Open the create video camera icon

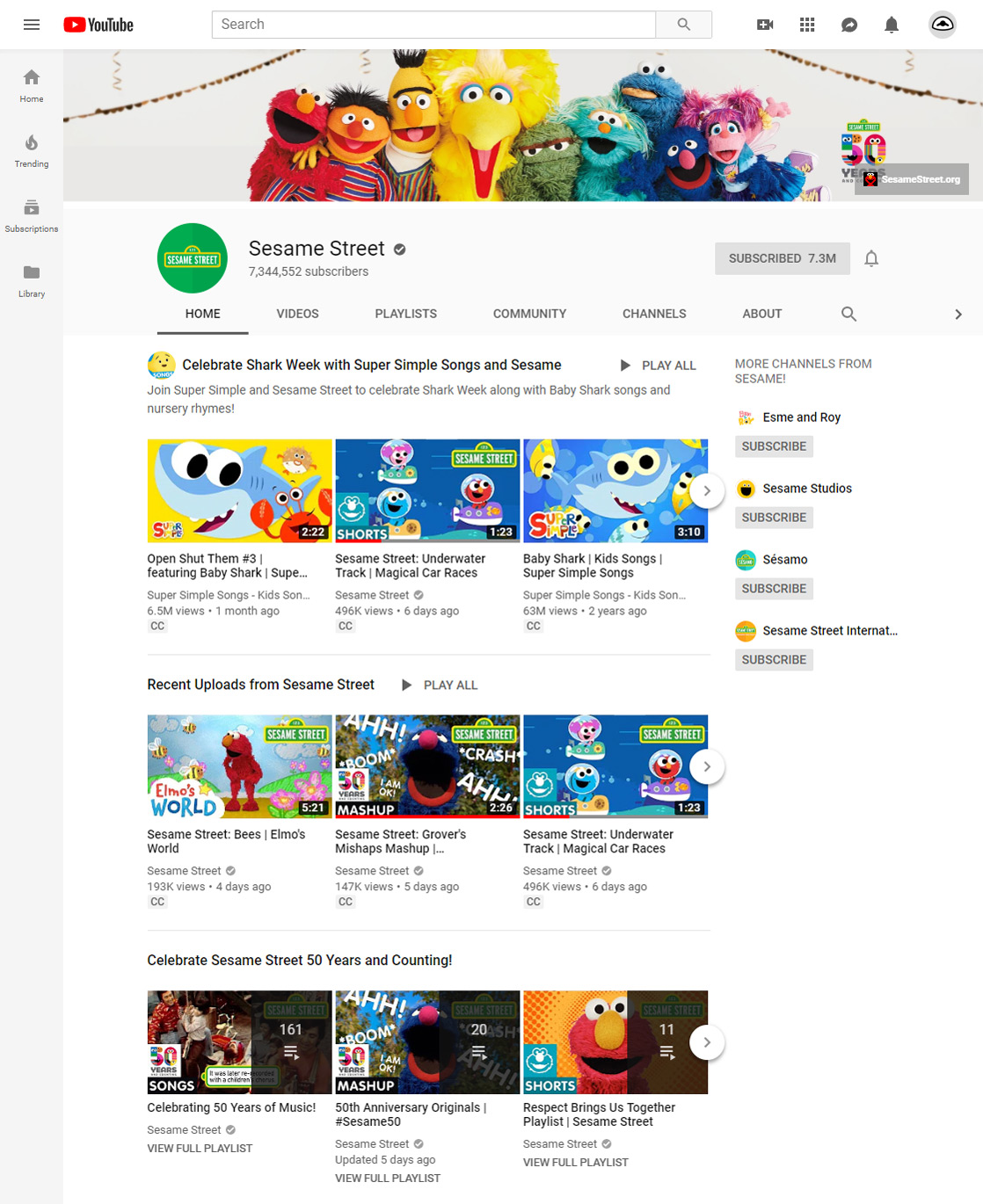coord(765,25)
